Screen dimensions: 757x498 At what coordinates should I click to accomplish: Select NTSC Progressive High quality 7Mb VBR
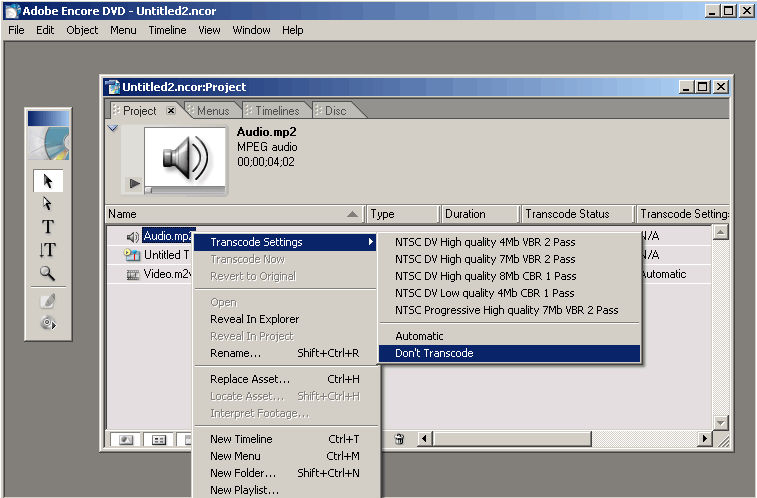509,309
